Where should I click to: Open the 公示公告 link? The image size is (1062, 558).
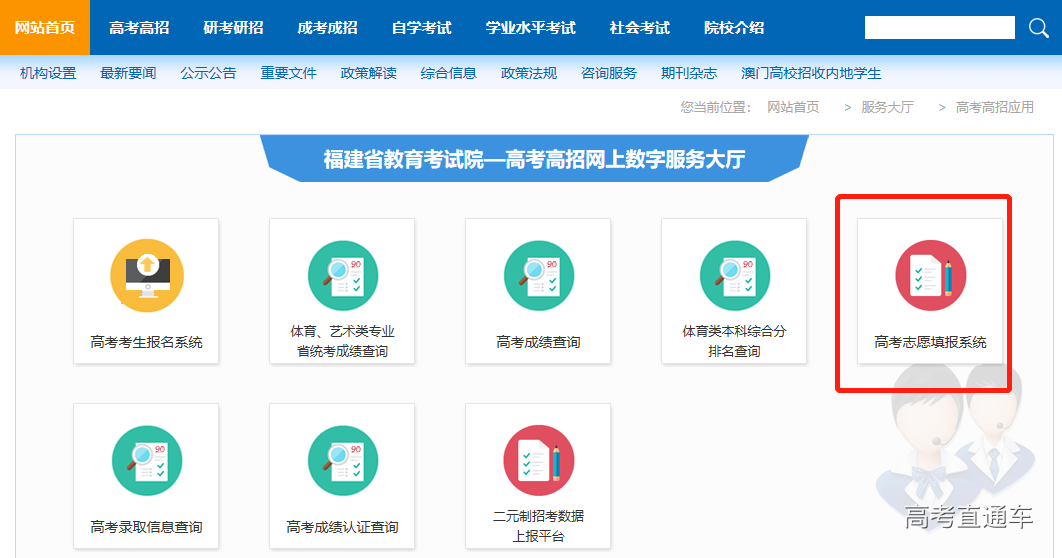[208, 73]
